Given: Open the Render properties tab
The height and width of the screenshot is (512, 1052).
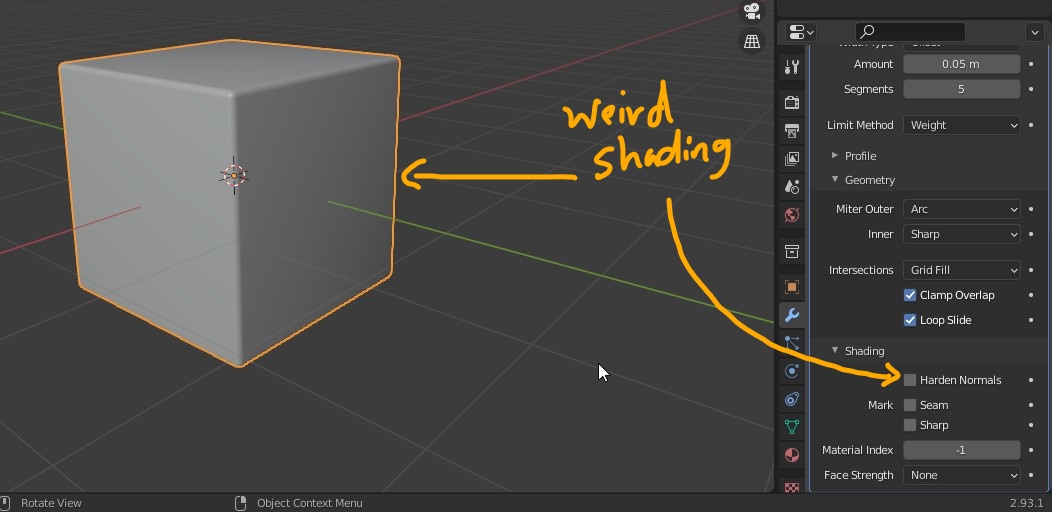Looking at the screenshot, I should 792,102.
